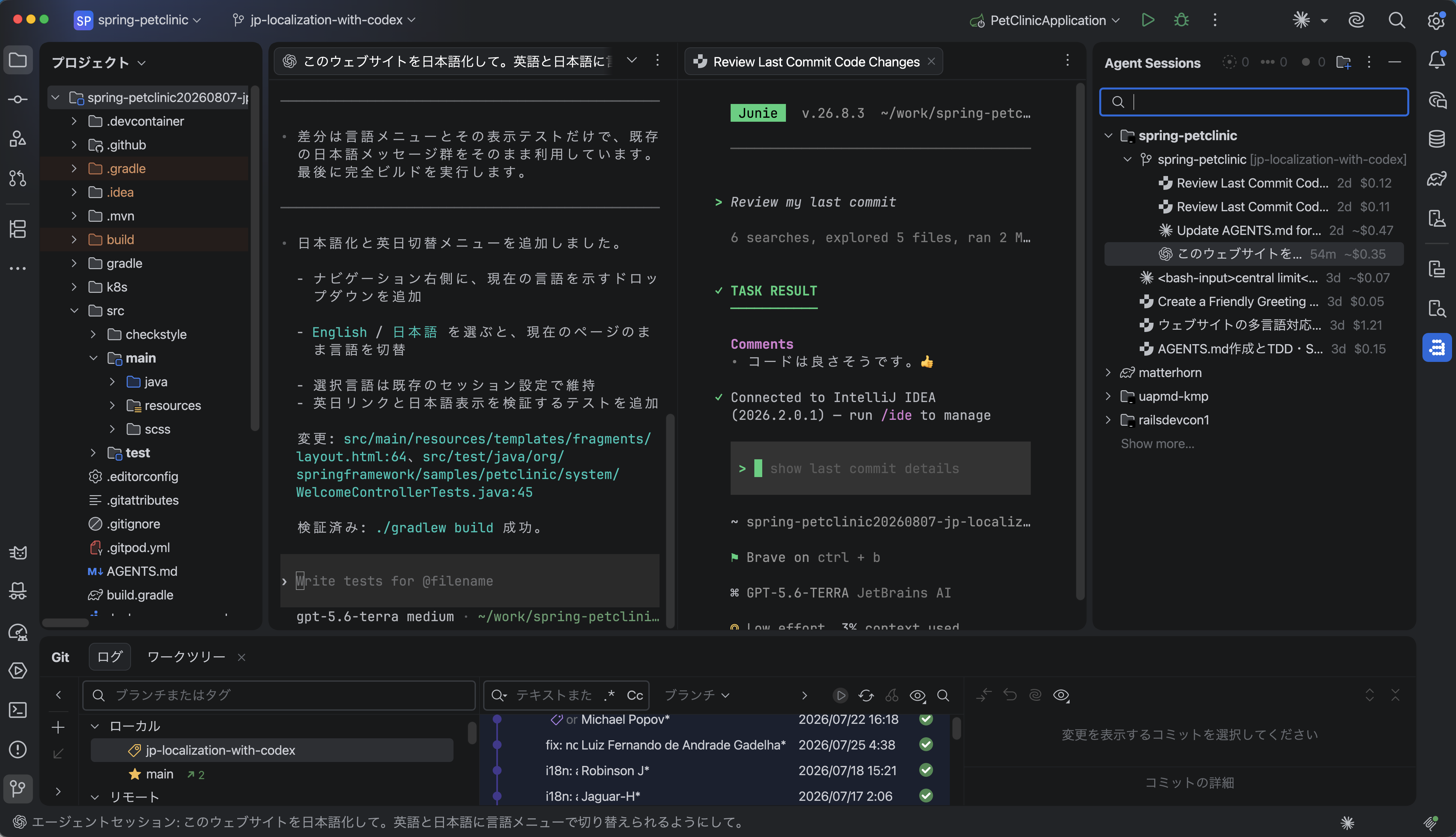Open IDE settings gear
The width and height of the screenshot is (1456, 837).
pyautogui.click(x=1436, y=20)
